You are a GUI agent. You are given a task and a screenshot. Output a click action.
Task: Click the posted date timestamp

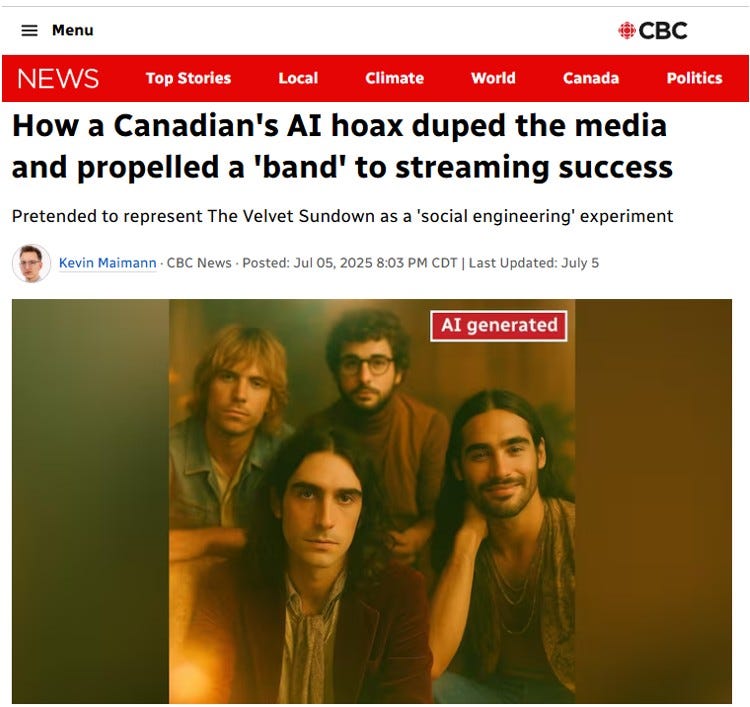click(x=350, y=263)
